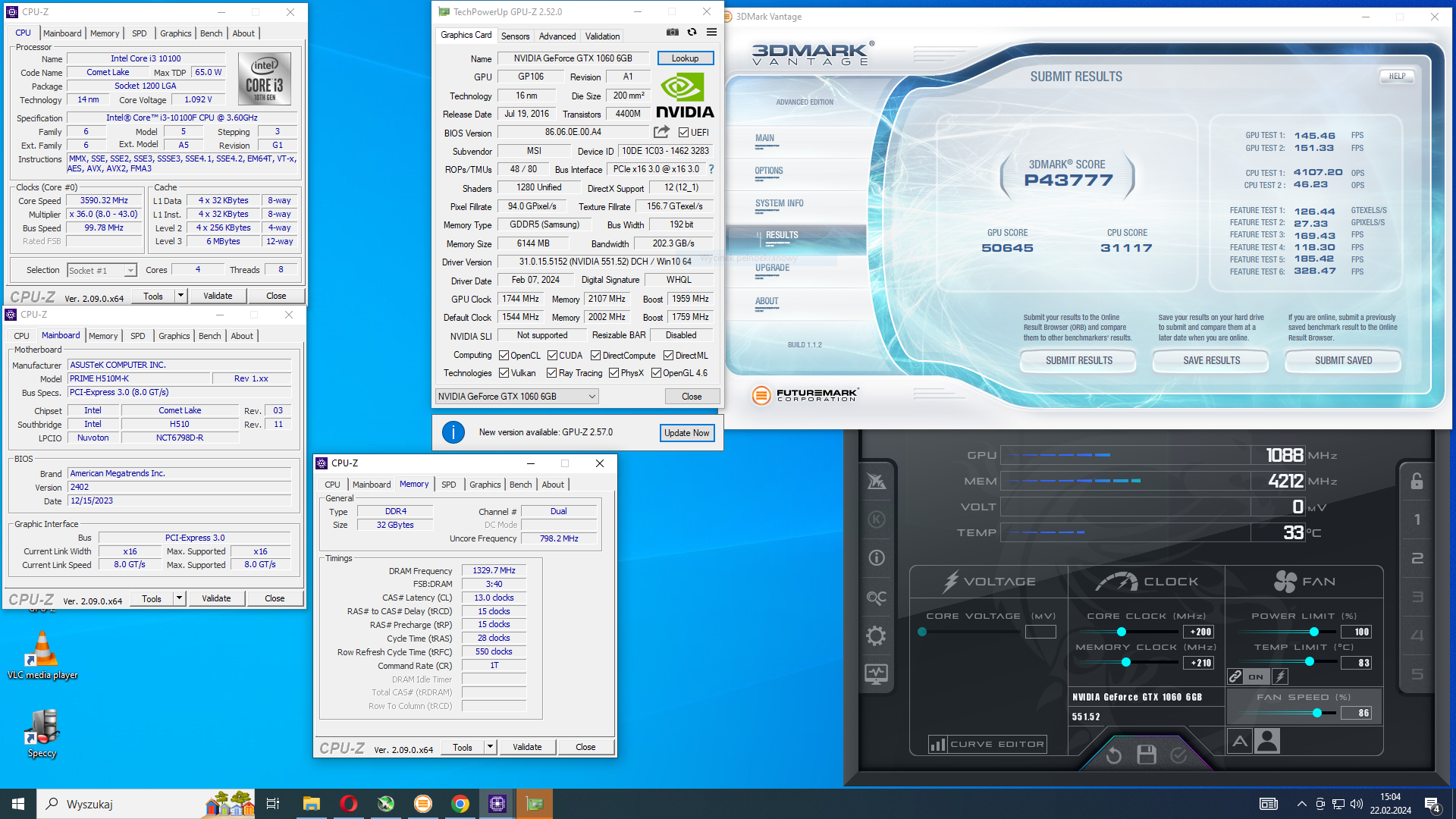Open the GPU-Z hamburger menu
Viewport: 1456px width, 819px height.
pyautogui.click(x=711, y=32)
